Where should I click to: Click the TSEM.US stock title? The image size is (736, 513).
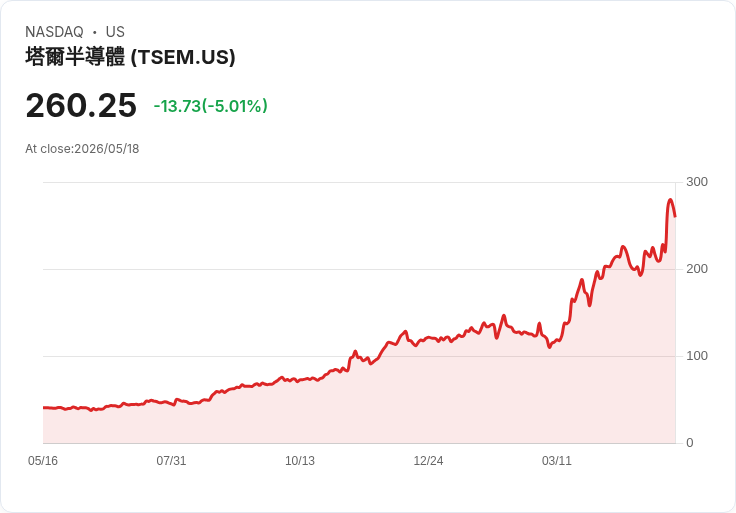pos(130,57)
